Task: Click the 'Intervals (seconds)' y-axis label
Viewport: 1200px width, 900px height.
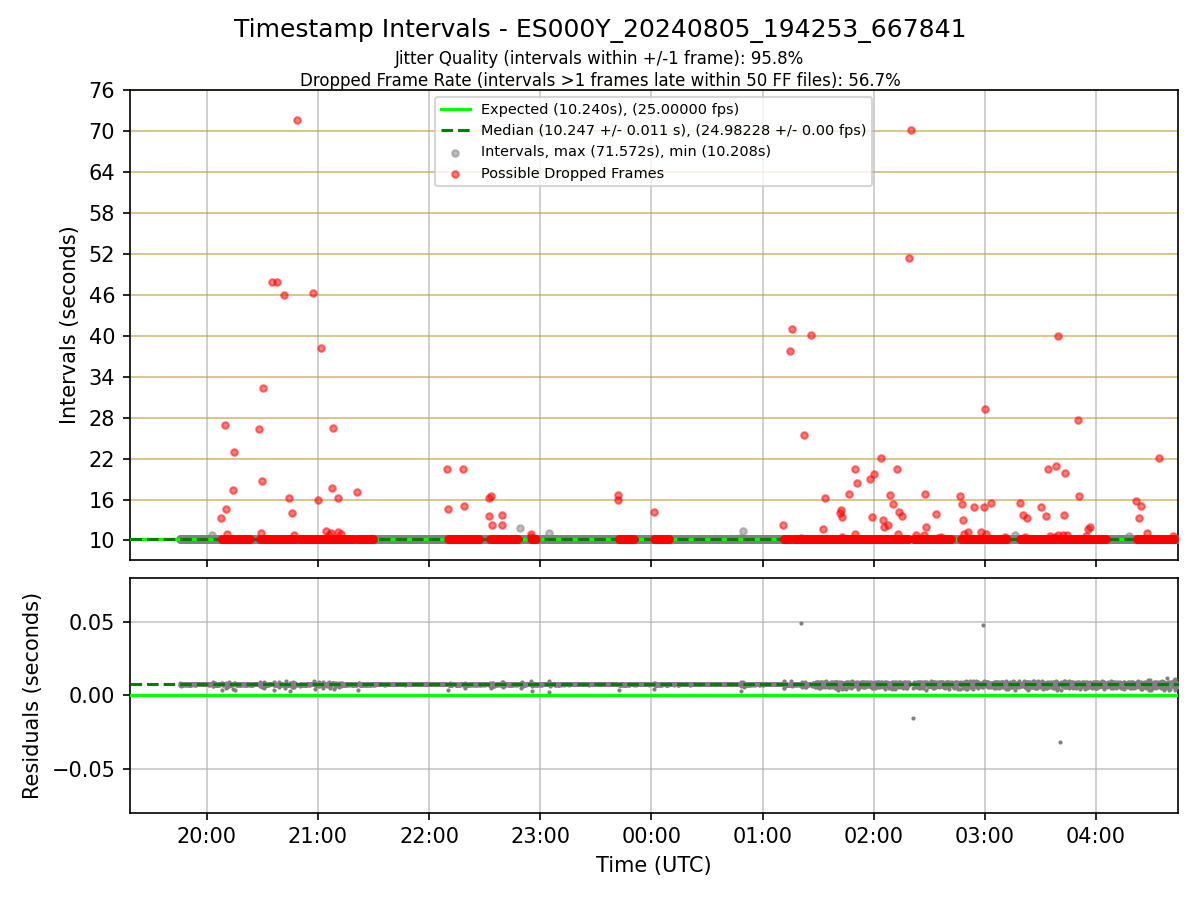Action: coord(68,325)
